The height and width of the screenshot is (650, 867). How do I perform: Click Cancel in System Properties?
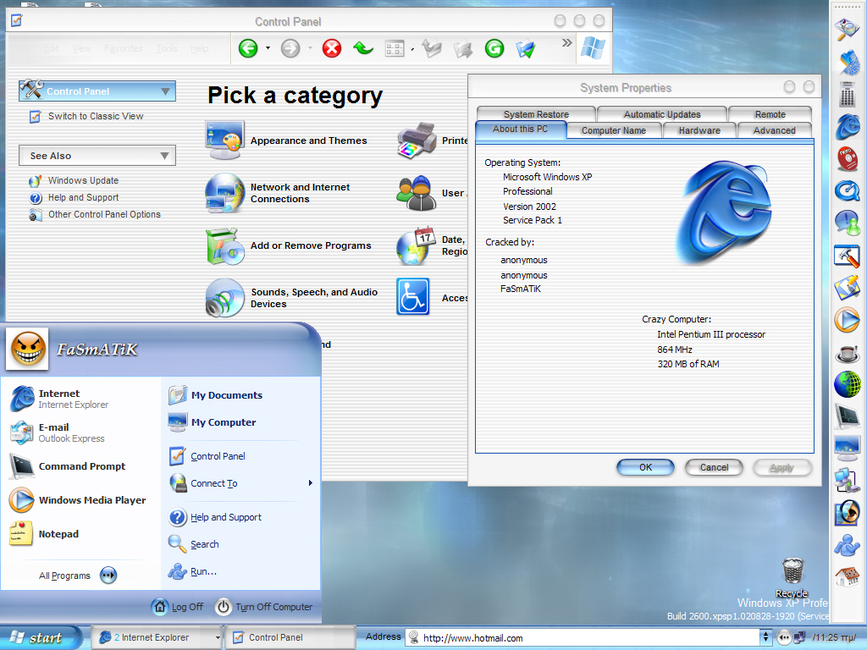pos(714,468)
